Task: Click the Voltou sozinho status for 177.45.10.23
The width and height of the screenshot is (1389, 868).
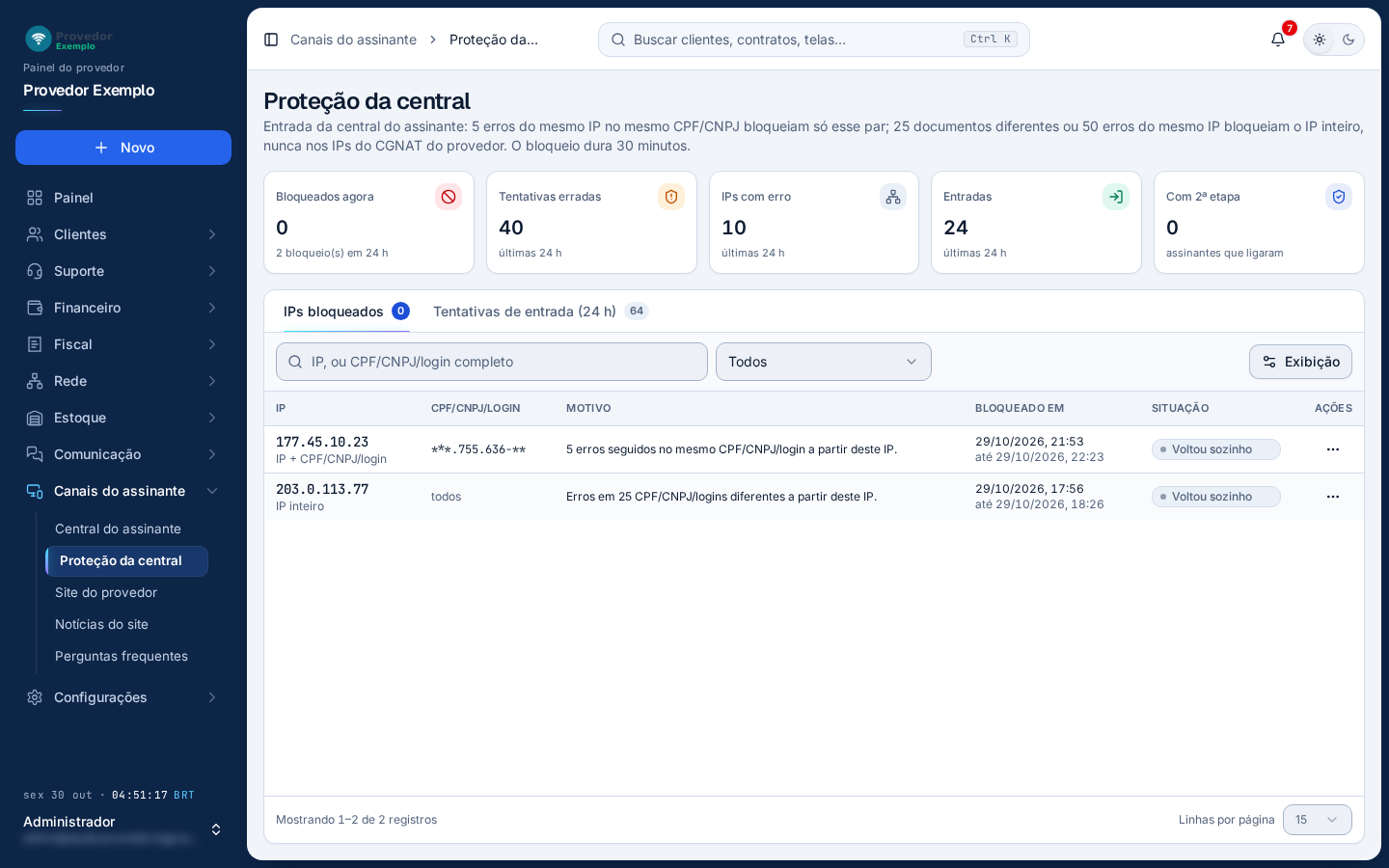Action: tap(1215, 449)
